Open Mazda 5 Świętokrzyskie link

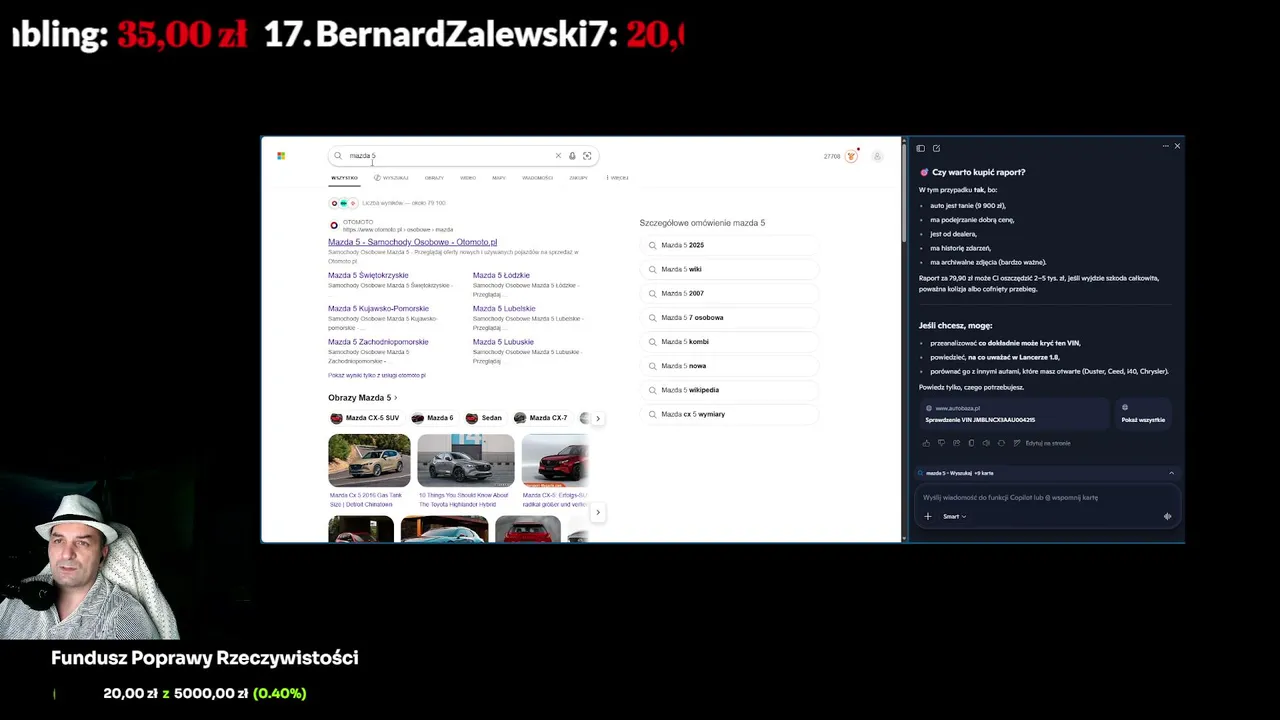pos(368,275)
